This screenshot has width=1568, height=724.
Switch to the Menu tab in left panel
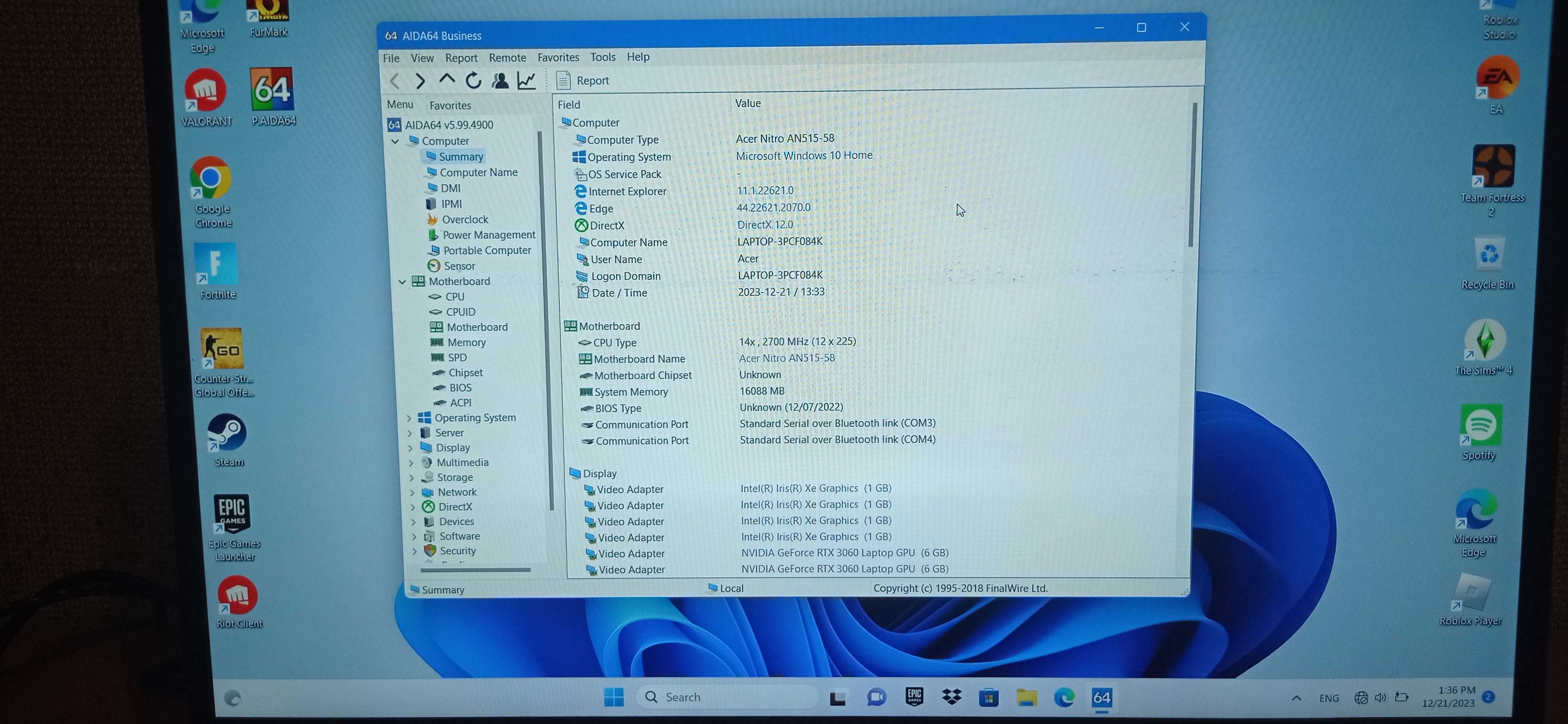point(400,105)
